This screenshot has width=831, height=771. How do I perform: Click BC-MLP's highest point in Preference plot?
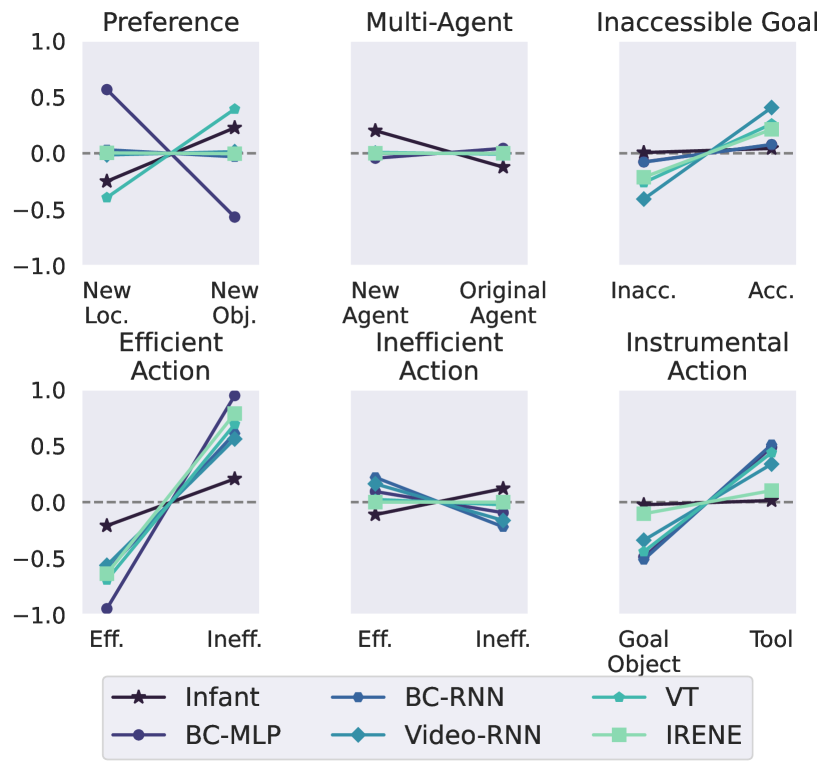point(106,89)
